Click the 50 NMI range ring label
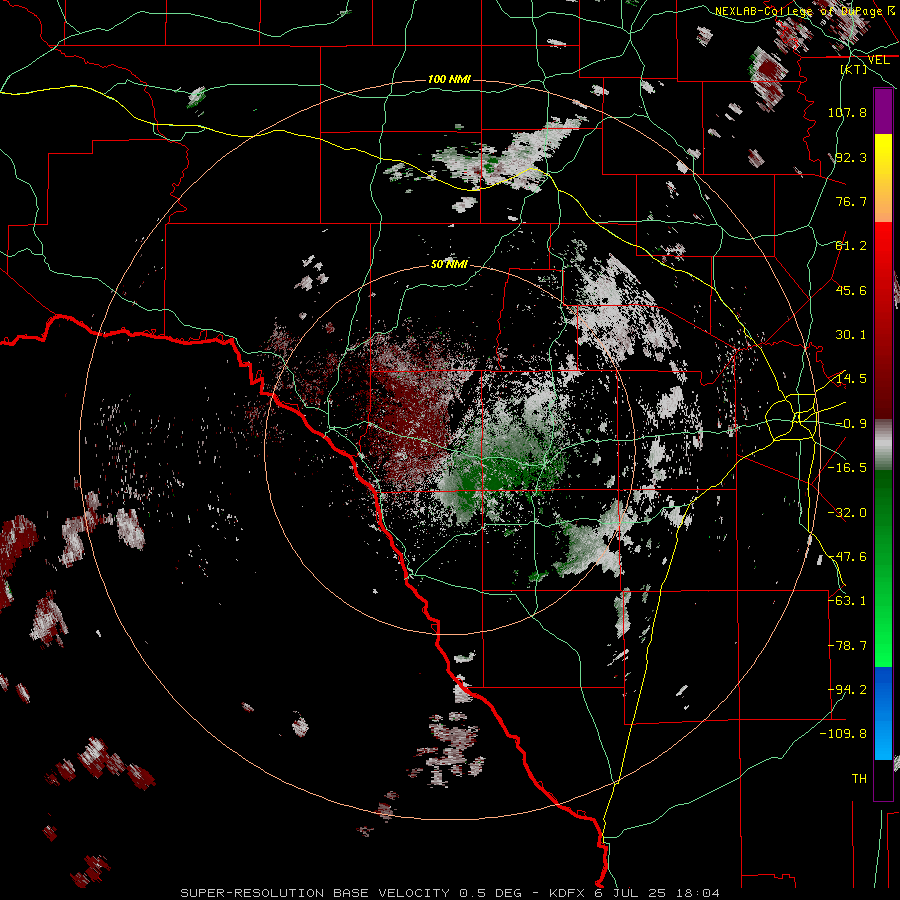 pyautogui.click(x=449, y=265)
